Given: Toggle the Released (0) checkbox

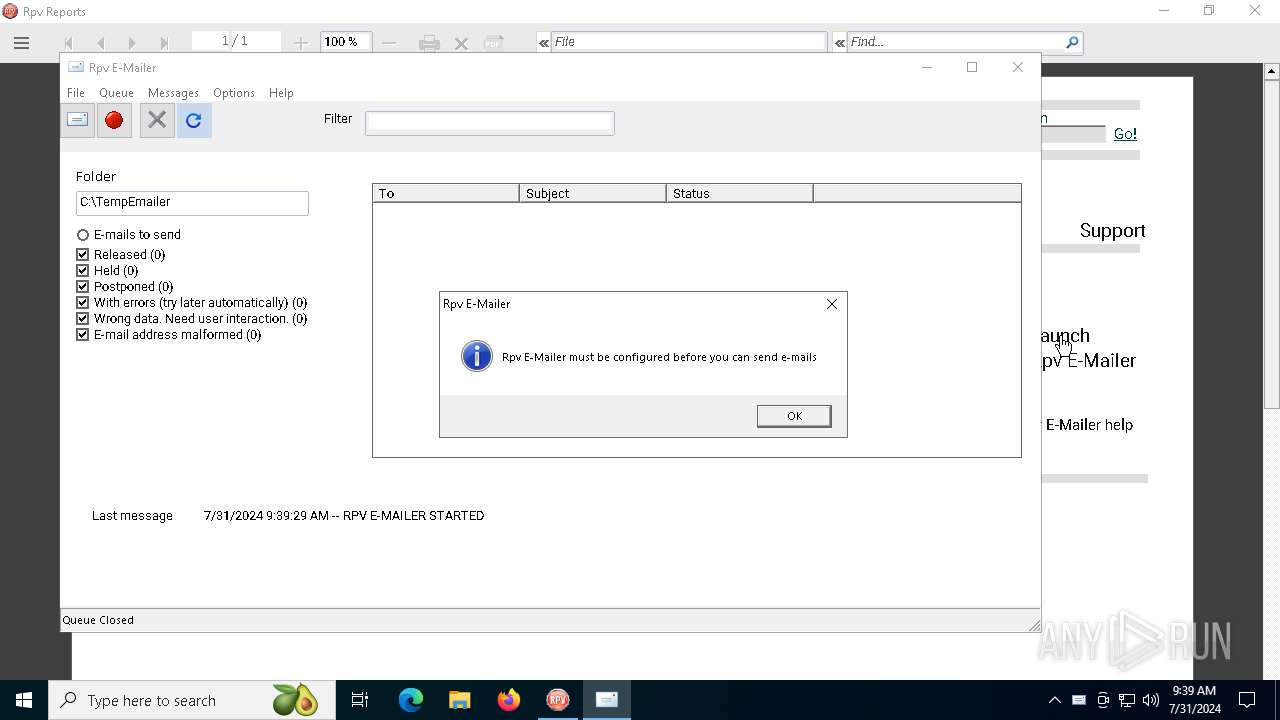Looking at the screenshot, I should (x=83, y=255).
